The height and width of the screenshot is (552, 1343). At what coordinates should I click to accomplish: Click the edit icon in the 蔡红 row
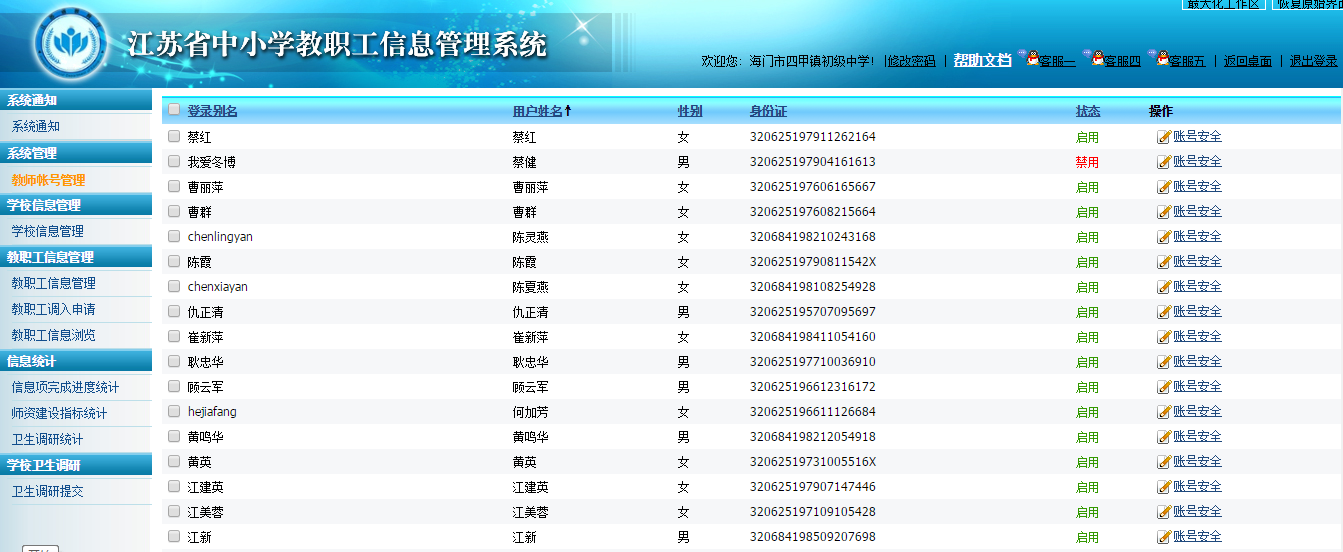point(1164,137)
